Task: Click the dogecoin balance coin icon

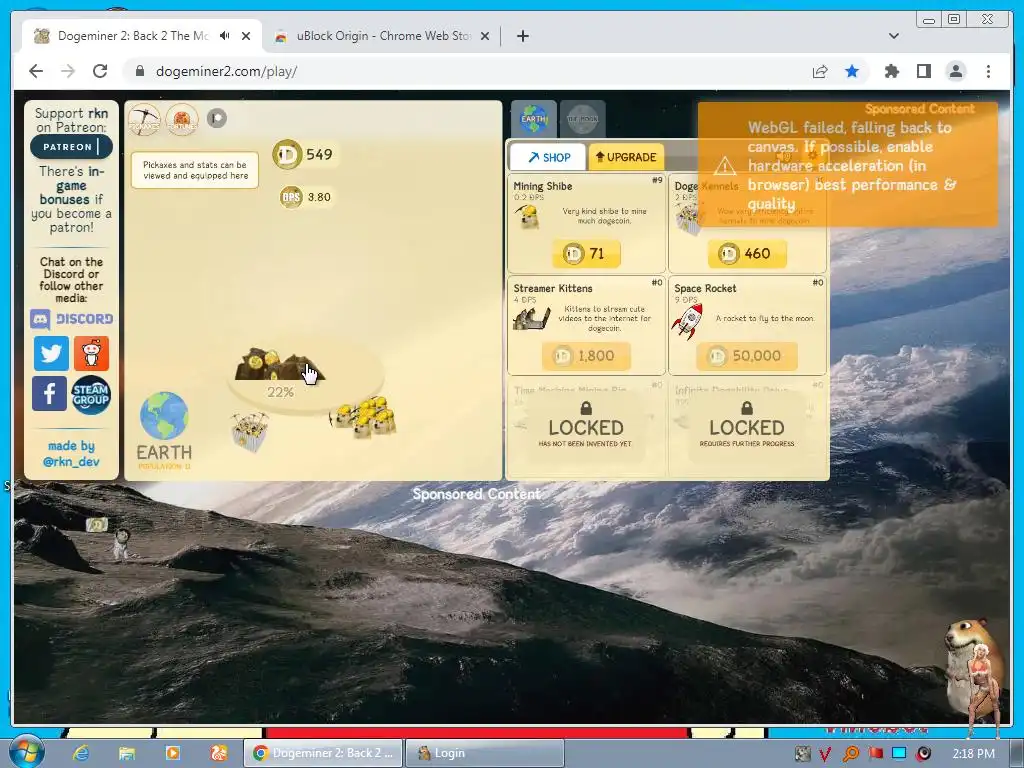Action: click(x=287, y=155)
